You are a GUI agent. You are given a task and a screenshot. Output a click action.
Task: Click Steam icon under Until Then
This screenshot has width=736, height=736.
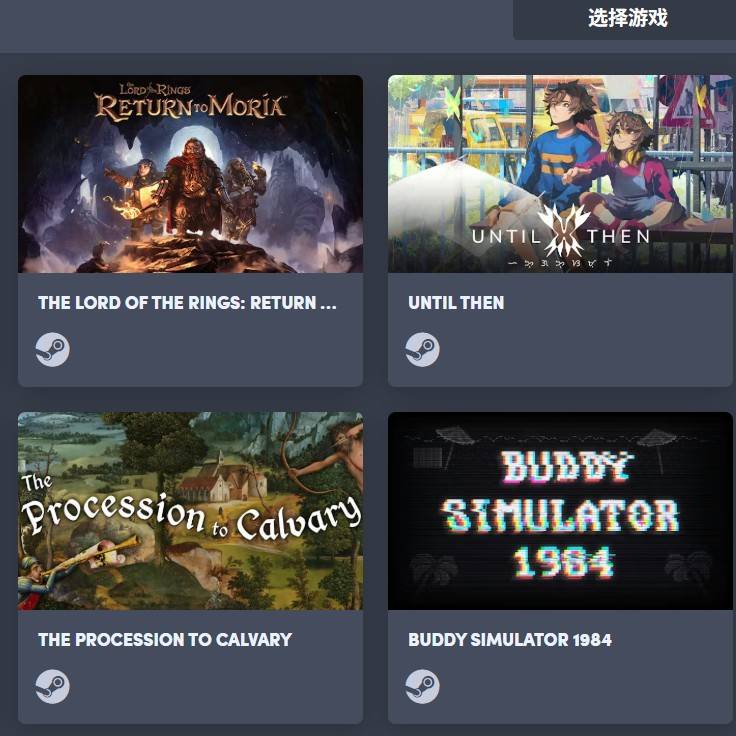[422, 350]
